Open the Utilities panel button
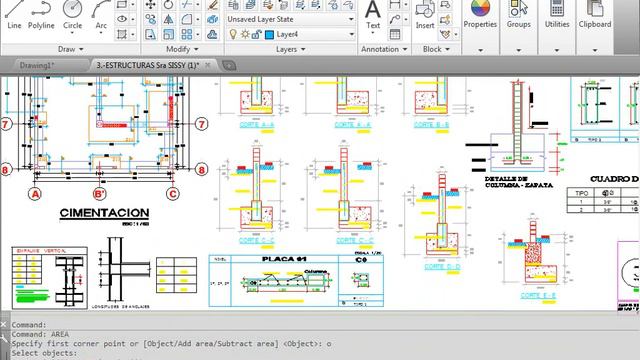 pyautogui.click(x=557, y=24)
